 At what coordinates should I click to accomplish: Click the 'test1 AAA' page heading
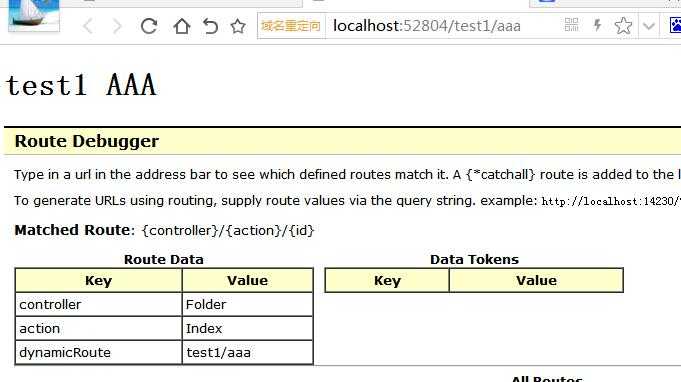[x=81, y=85]
